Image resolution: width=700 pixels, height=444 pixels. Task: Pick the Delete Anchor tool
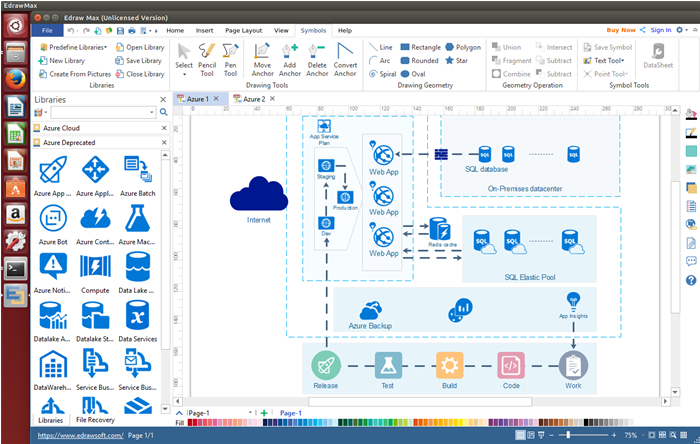[x=317, y=60]
